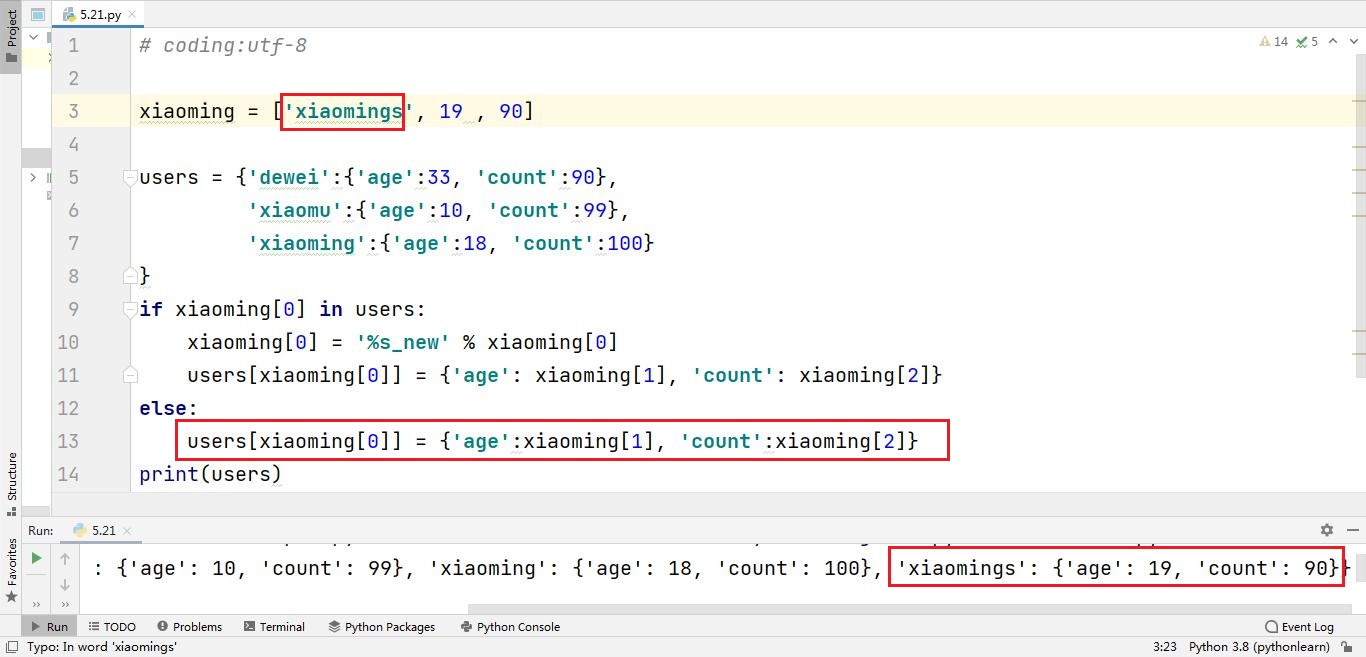Click the coding:utf-8 comment
1366x657 pixels.
(223, 45)
